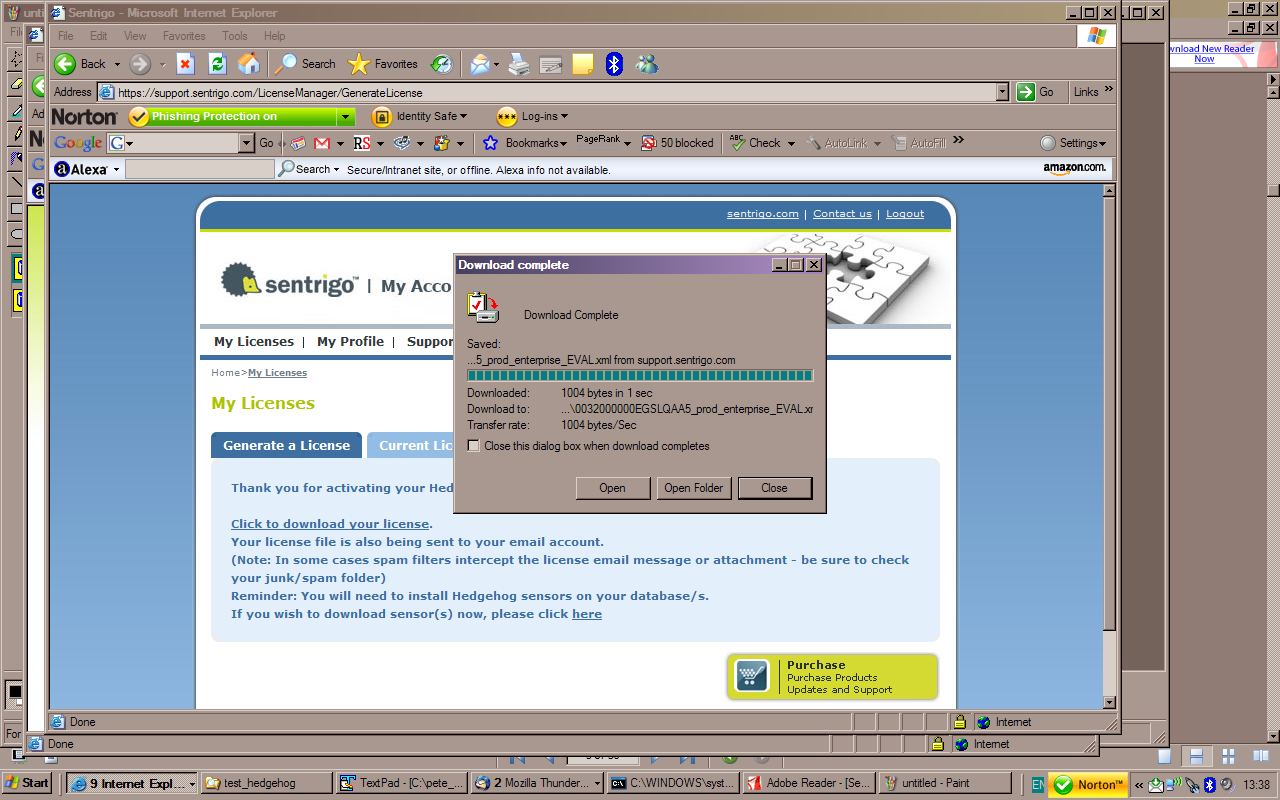Open the History clock icon
The height and width of the screenshot is (800, 1280).
coord(441,64)
